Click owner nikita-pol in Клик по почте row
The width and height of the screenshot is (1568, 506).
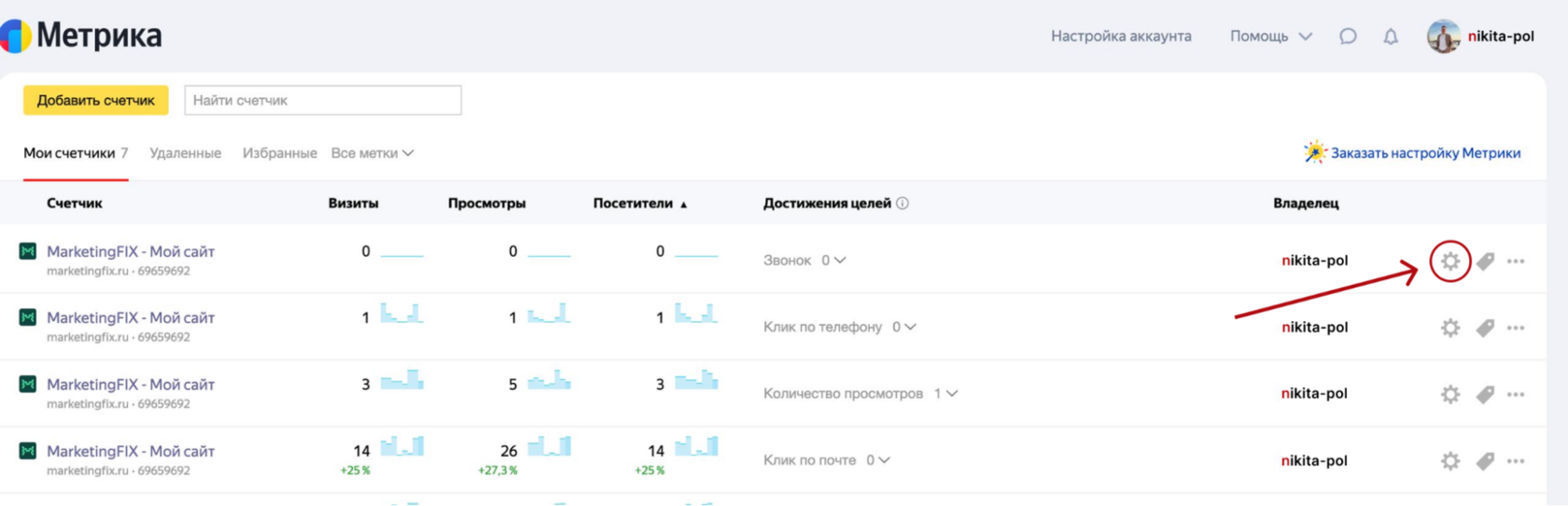(1314, 460)
